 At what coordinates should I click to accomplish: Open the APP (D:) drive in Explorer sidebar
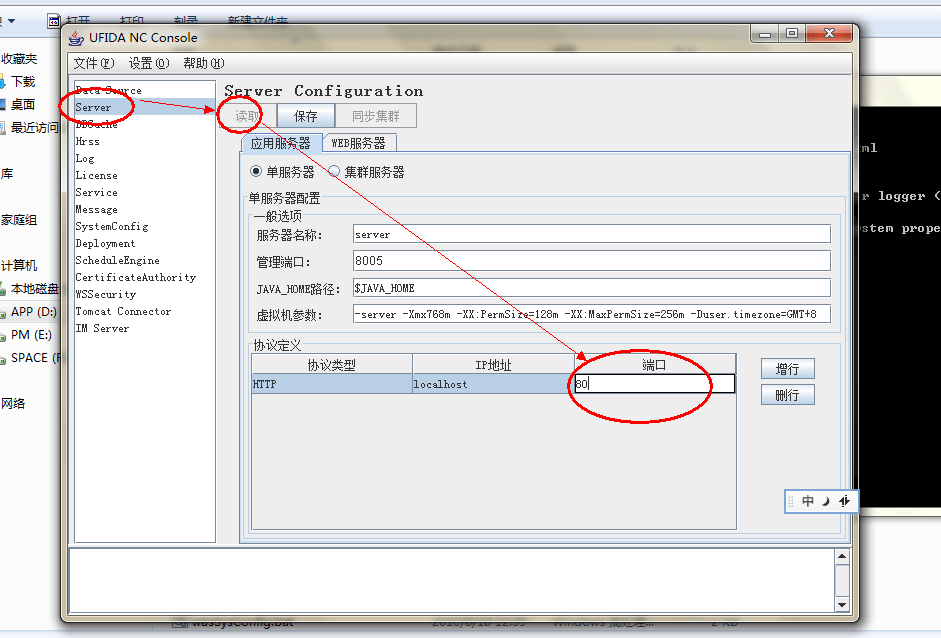click(x=34, y=311)
